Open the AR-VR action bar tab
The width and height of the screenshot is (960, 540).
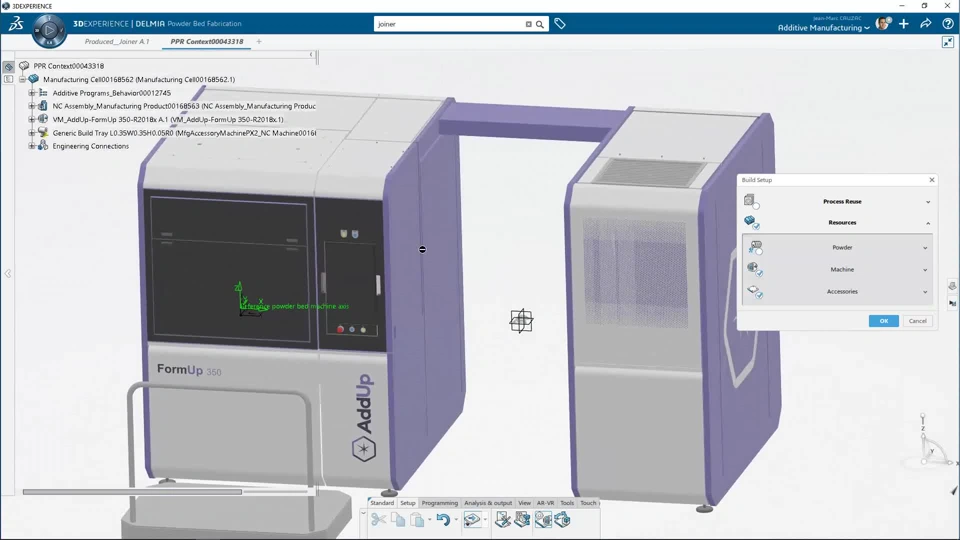(x=546, y=503)
